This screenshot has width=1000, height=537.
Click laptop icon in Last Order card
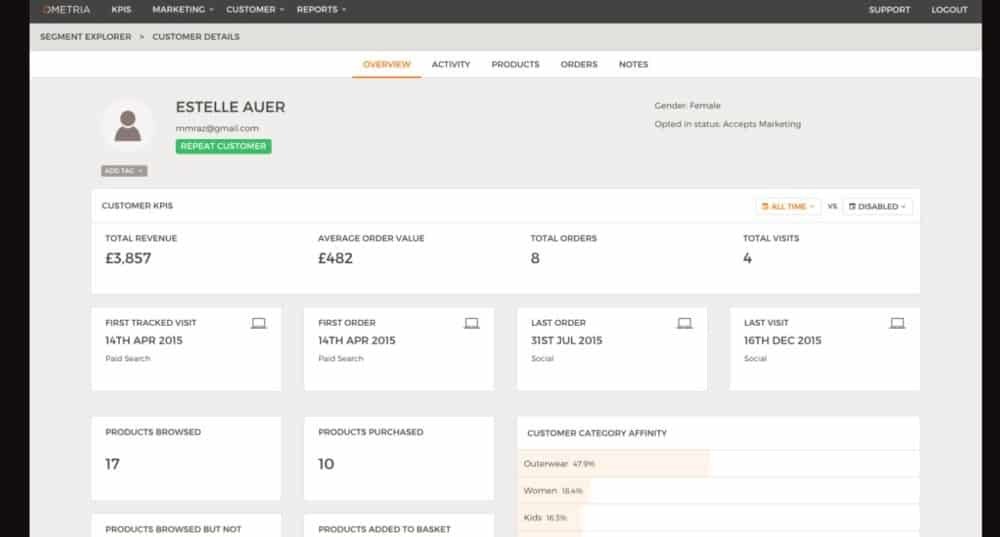tap(685, 323)
